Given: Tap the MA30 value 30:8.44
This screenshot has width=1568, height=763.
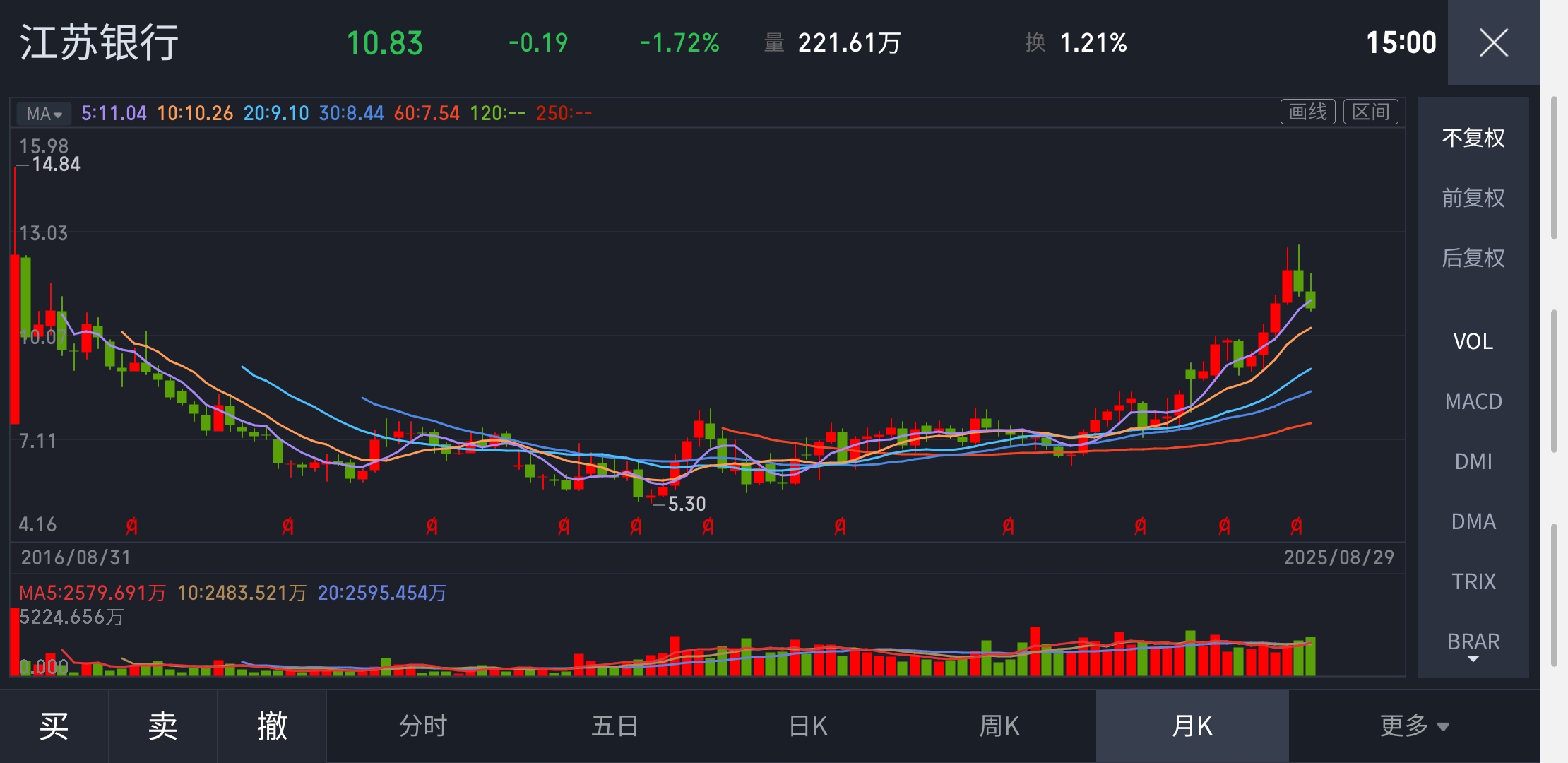Looking at the screenshot, I should click(351, 113).
